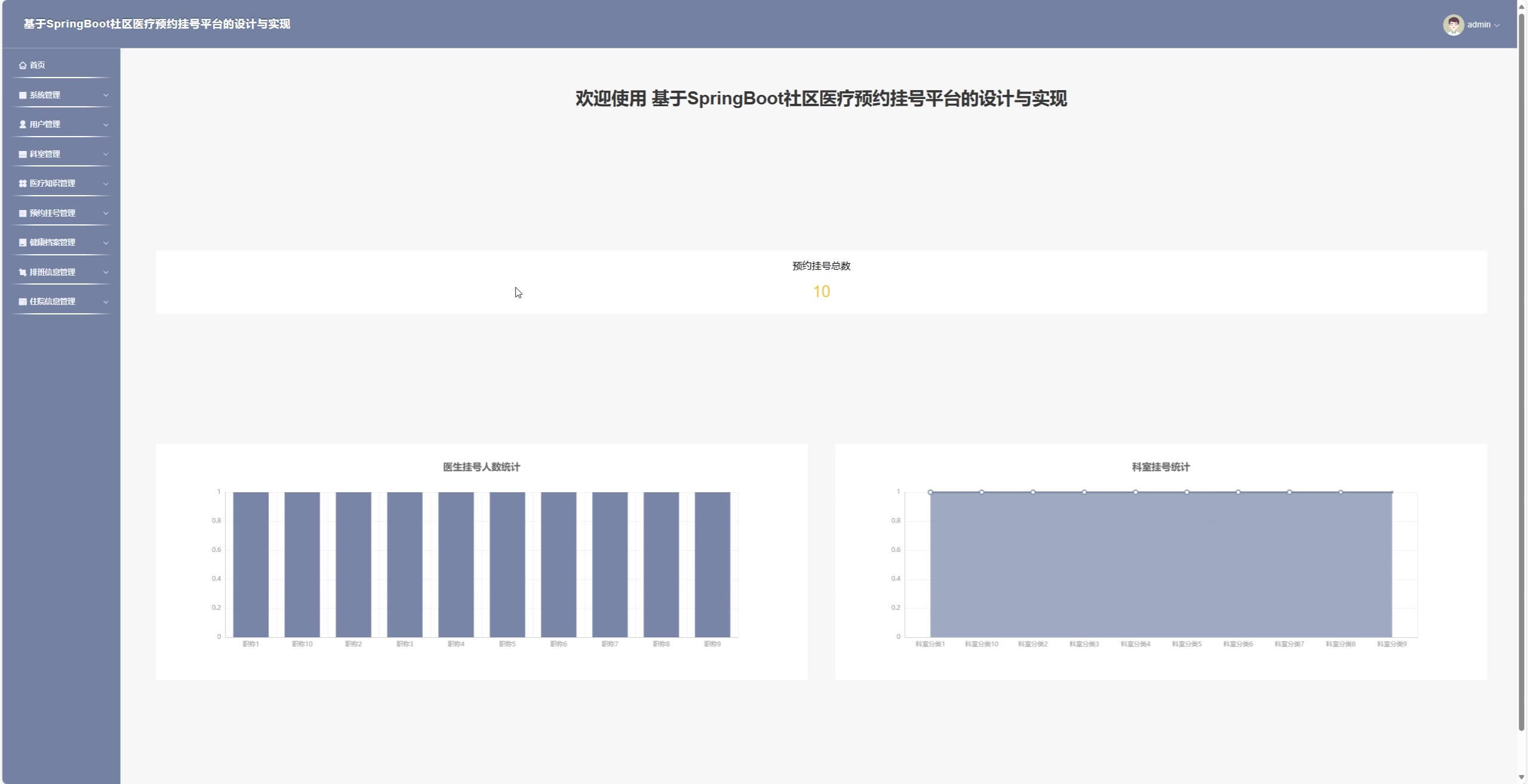Click the header platform title text
This screenshot has height=784, width=1528.
tap(156, 24)
